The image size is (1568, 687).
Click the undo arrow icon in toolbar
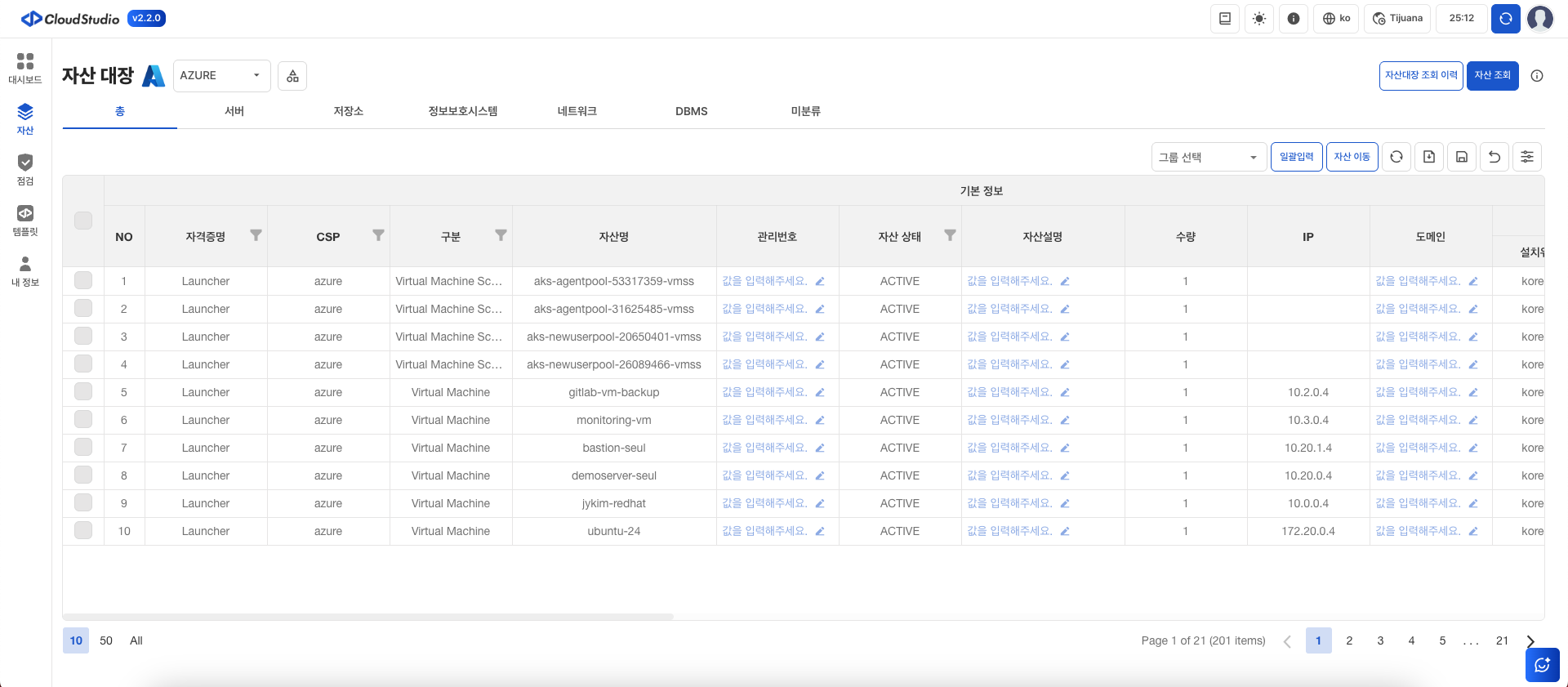[1494, 157]
